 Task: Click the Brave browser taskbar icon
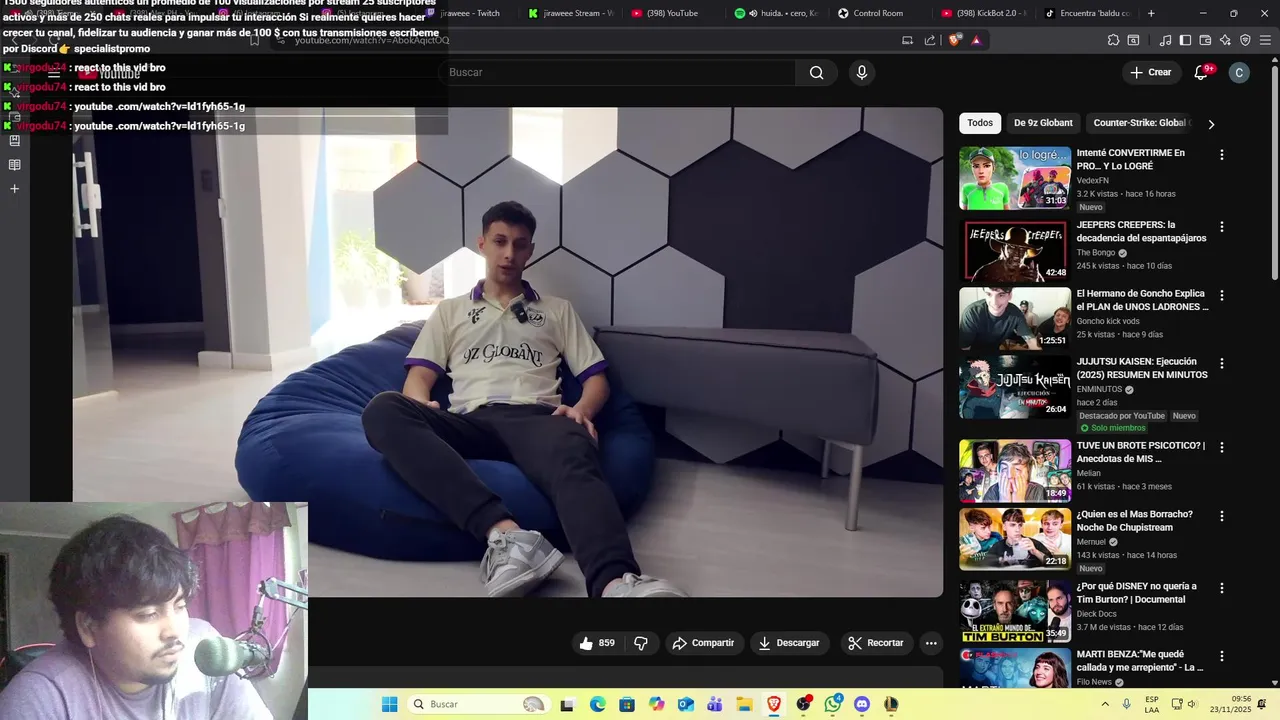coord(774,704)
